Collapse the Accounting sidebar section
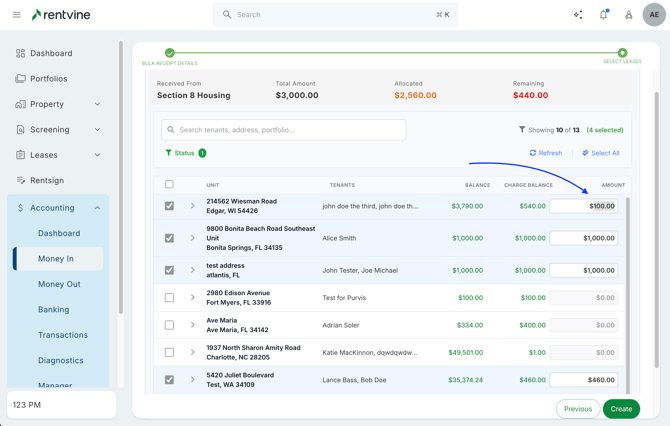Screen dimensions: 670x426 pos(97,208)
